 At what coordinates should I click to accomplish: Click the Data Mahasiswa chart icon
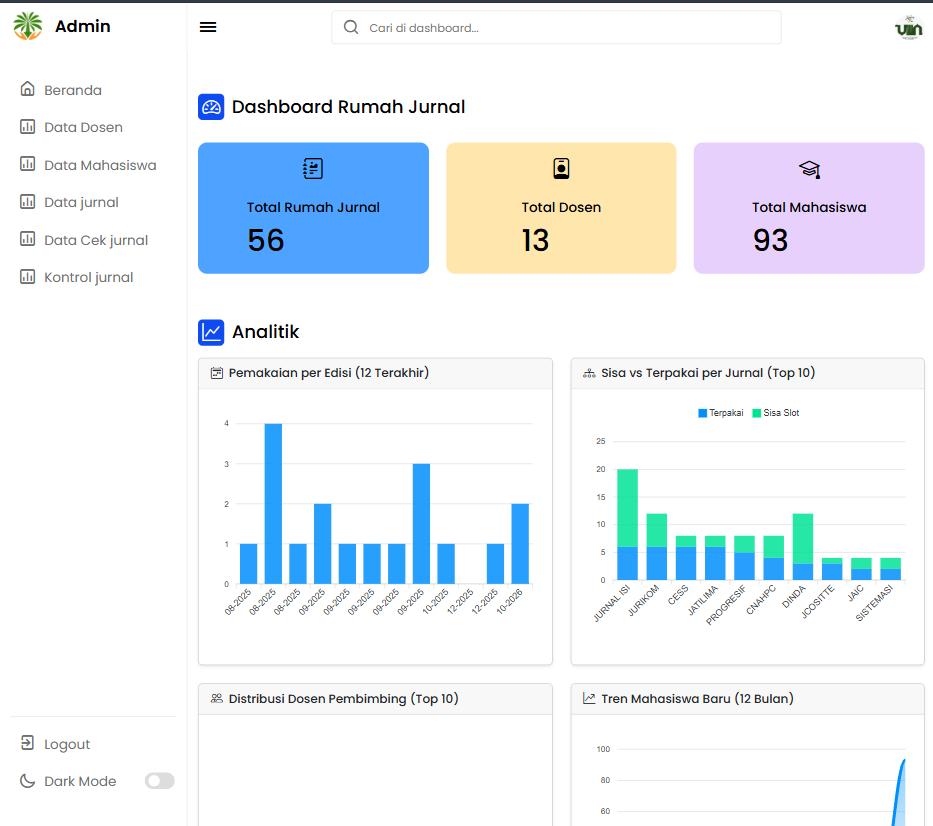pyautogui.click(x=27, y=164)
